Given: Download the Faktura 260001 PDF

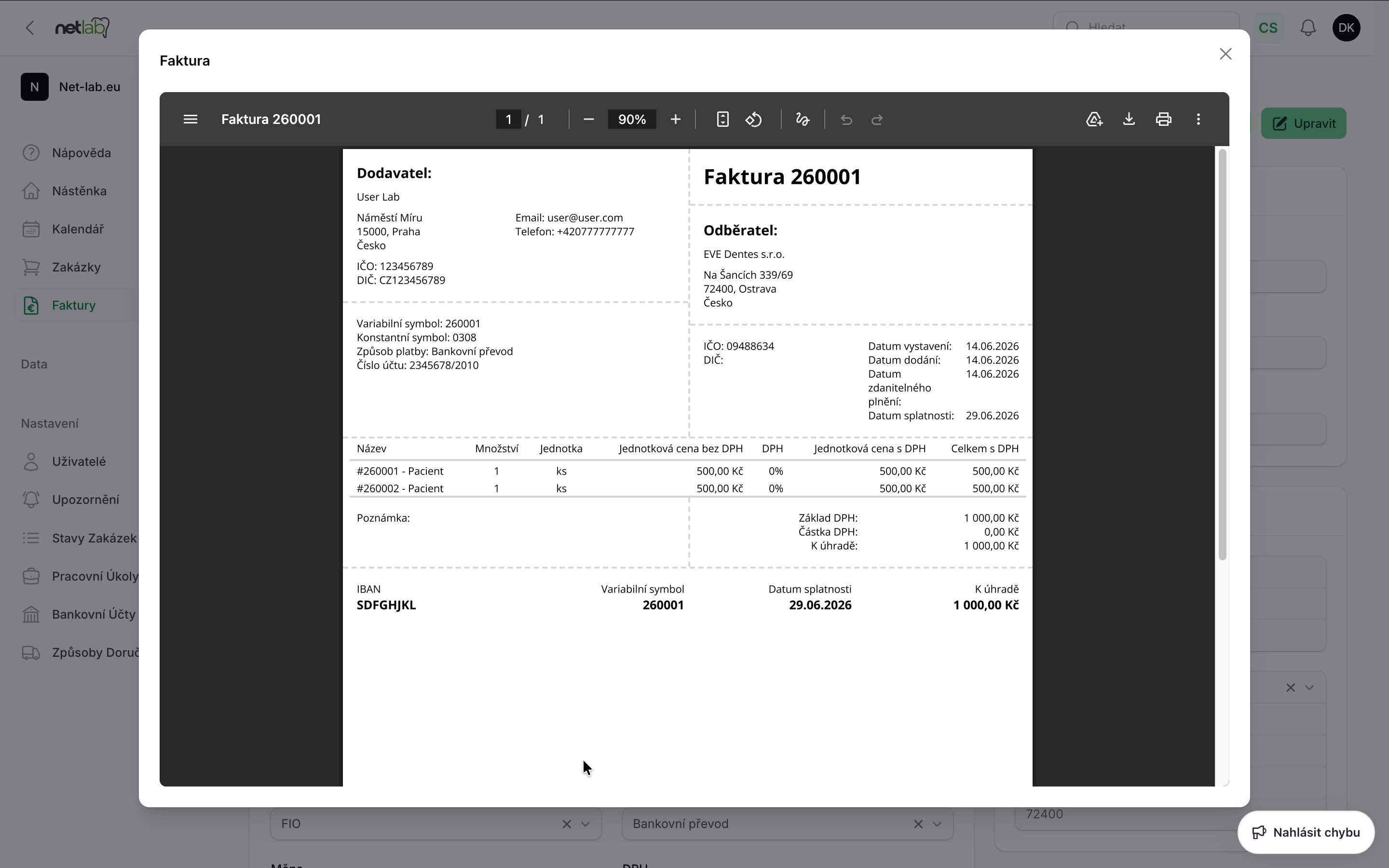Looking at the screenshot, I should tap(1129, 120).
